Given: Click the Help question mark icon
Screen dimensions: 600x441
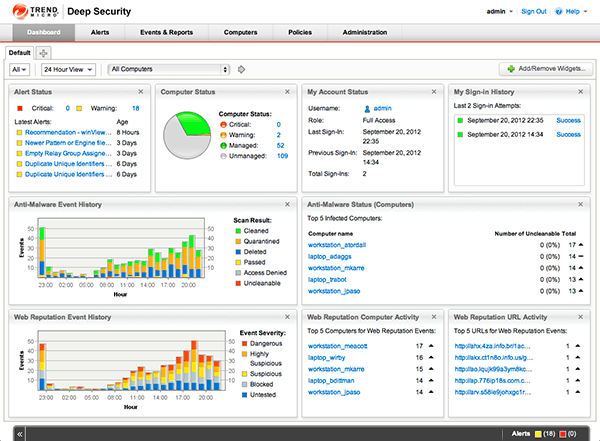Looking at the screenshot, I should coord(560,12).
